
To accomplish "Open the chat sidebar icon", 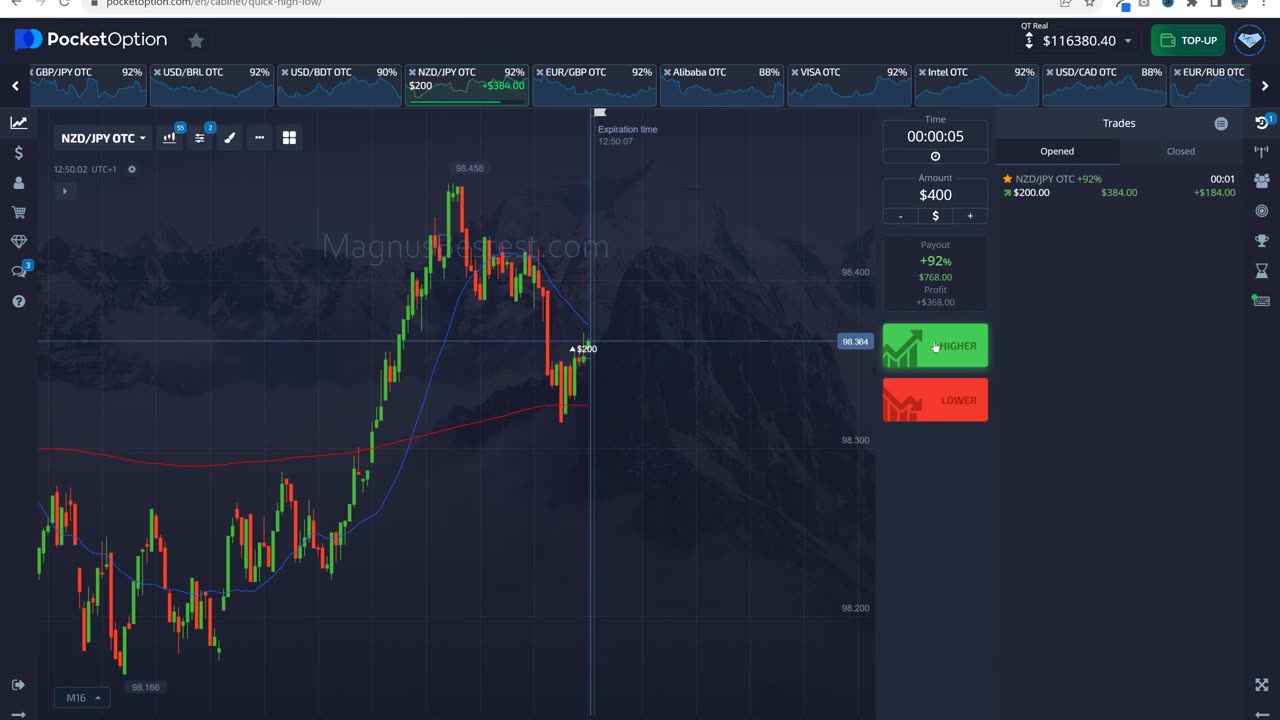I will tap(18, 271).
